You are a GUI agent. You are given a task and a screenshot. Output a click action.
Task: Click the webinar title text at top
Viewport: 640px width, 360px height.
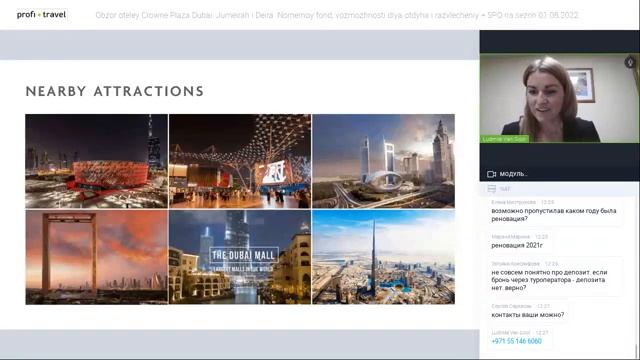coord(337,16)
